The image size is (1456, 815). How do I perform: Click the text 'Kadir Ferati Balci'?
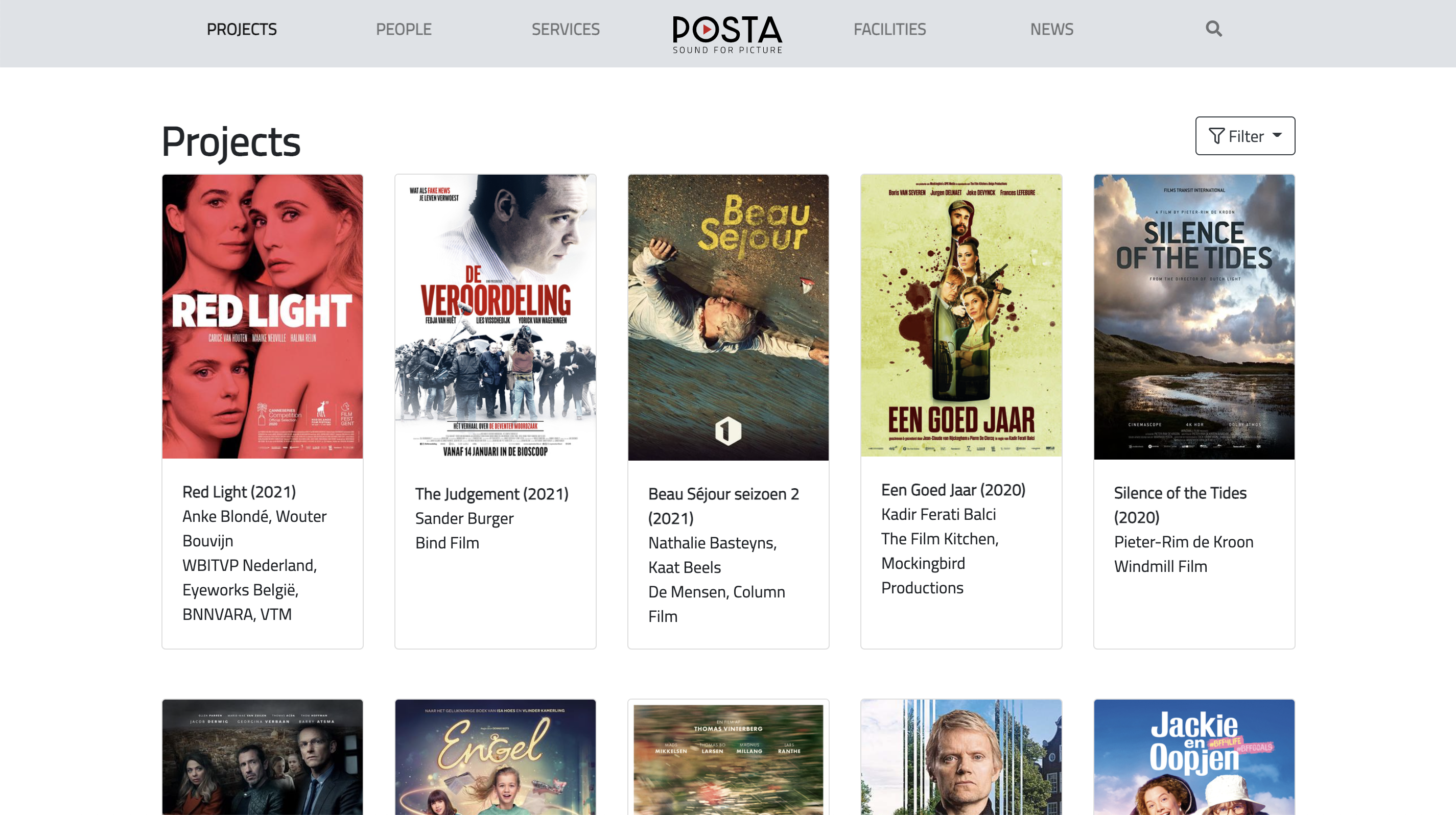pyautogui.click(x=938, y=515)
